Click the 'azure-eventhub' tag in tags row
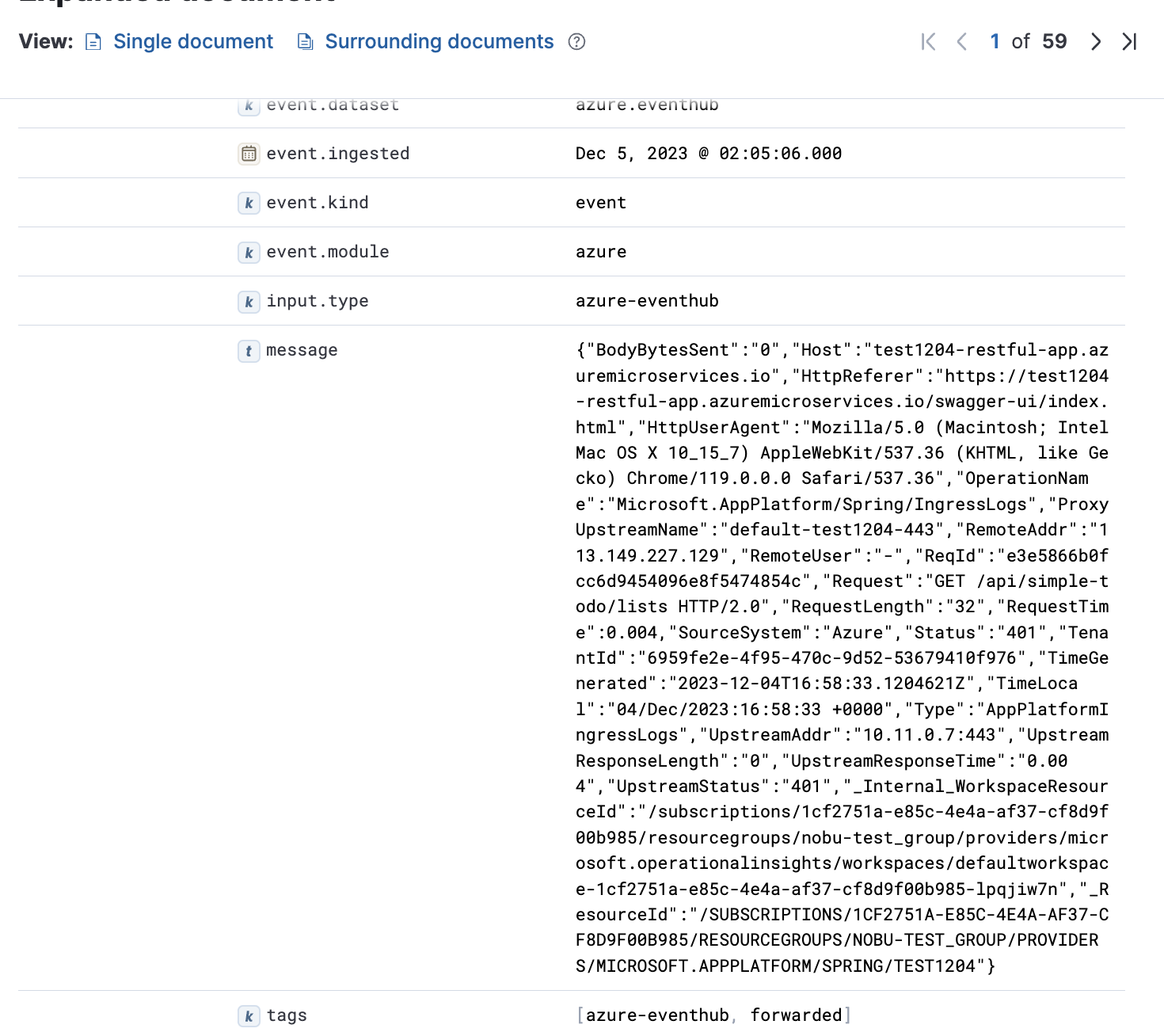This screenshot has height=1036, width=1164. pos(657,1015)
